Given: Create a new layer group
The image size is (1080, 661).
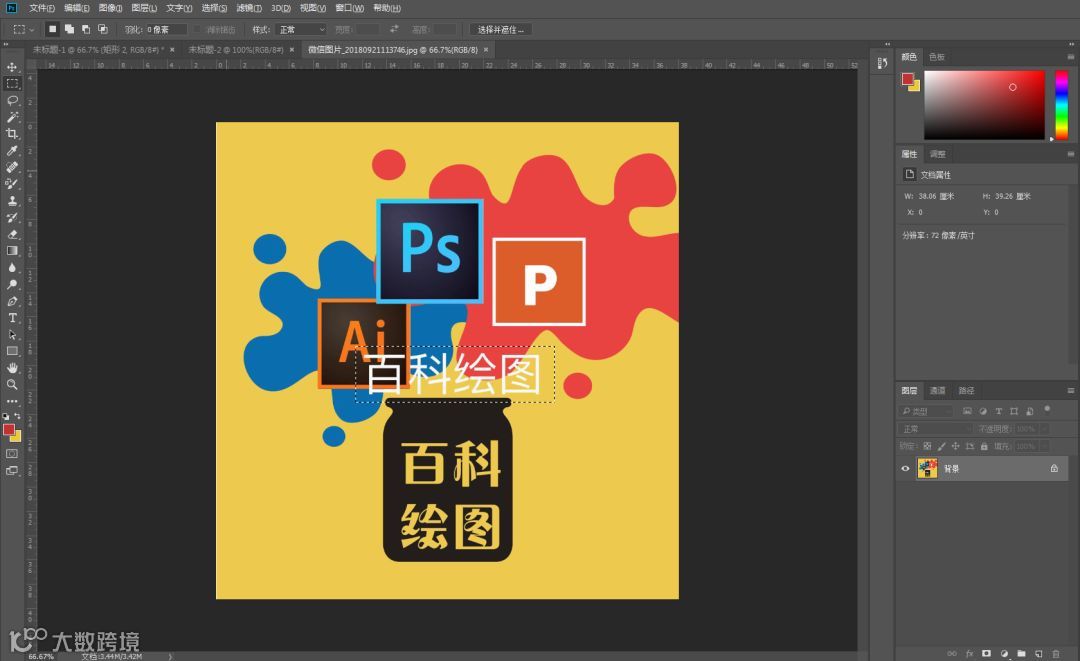Looking at the screenshot, I should pyautogui.click(x=1021, y=653).
